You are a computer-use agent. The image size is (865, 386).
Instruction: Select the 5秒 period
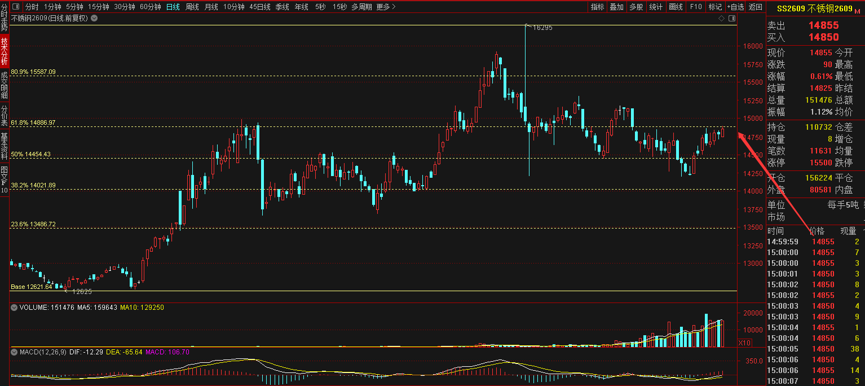coord(321,7)
